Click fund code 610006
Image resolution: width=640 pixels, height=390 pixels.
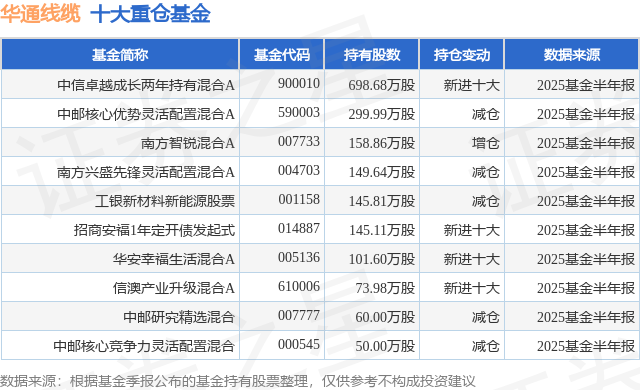[299, 286]
